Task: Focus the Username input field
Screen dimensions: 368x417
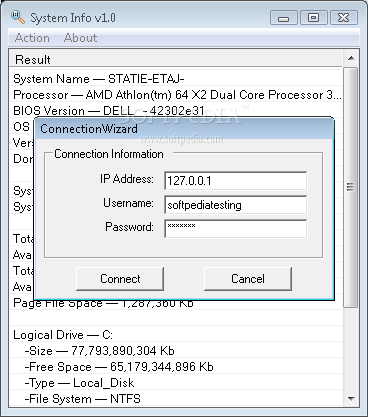Action: click(236, 205)
